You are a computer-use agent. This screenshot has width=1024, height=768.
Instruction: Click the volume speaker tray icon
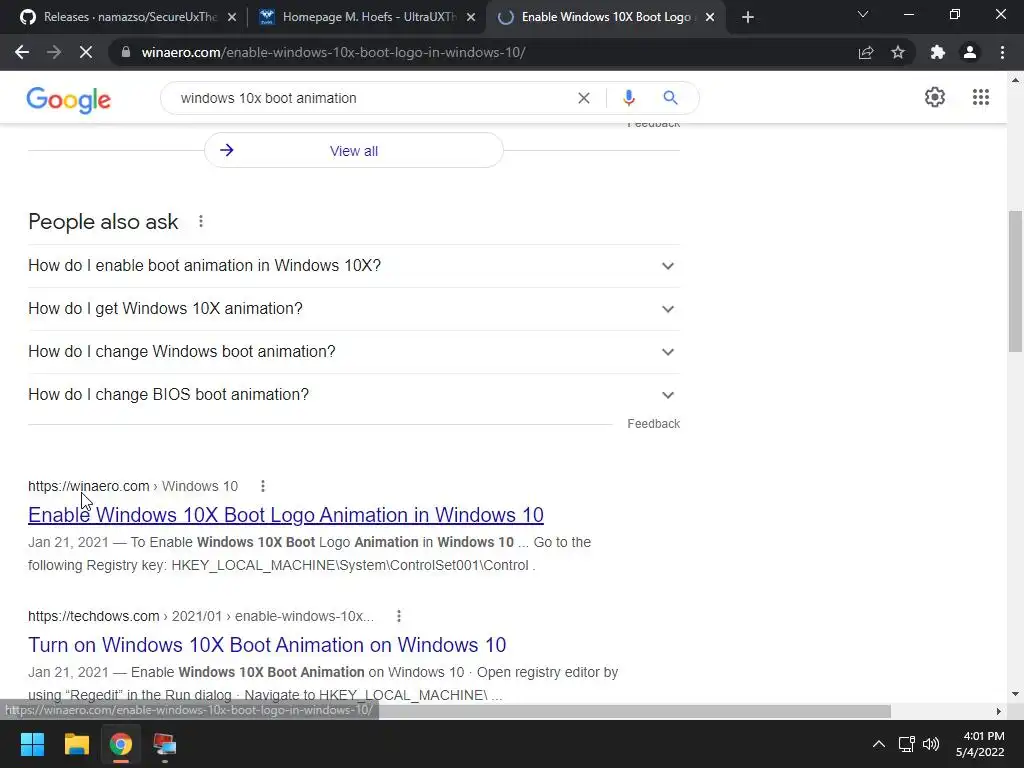931,744
